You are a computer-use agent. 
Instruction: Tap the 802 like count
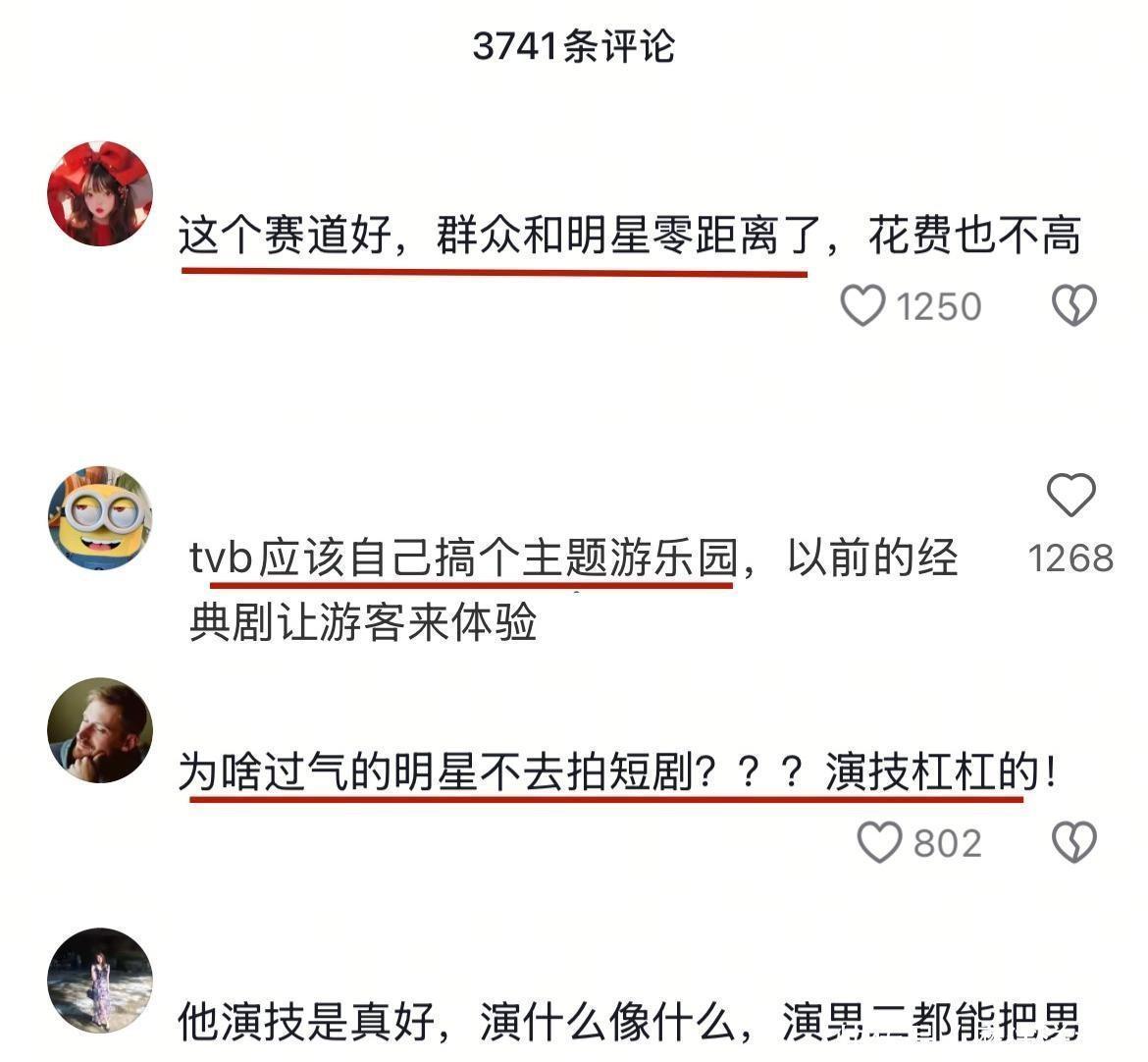point(947,844)
